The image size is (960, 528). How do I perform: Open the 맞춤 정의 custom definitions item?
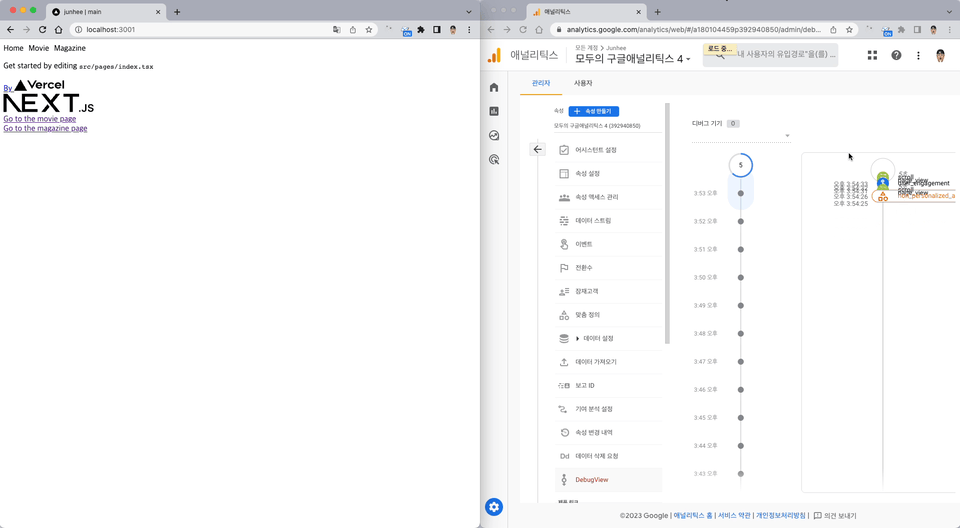609,315
